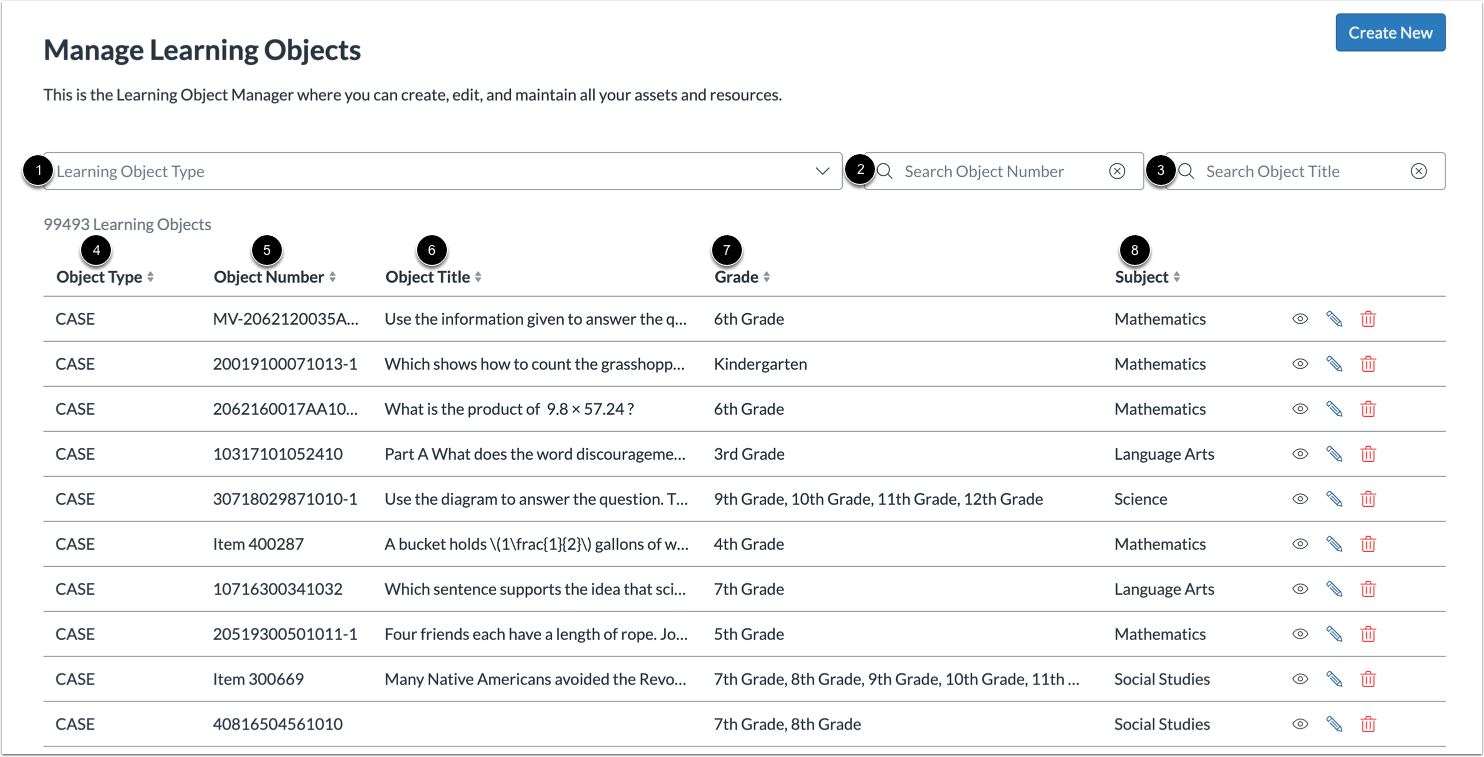The image size is (1484, 757).
Task: Click inside the Search Object Title input
Action: pyautogui.click(x=1290, y=170)
